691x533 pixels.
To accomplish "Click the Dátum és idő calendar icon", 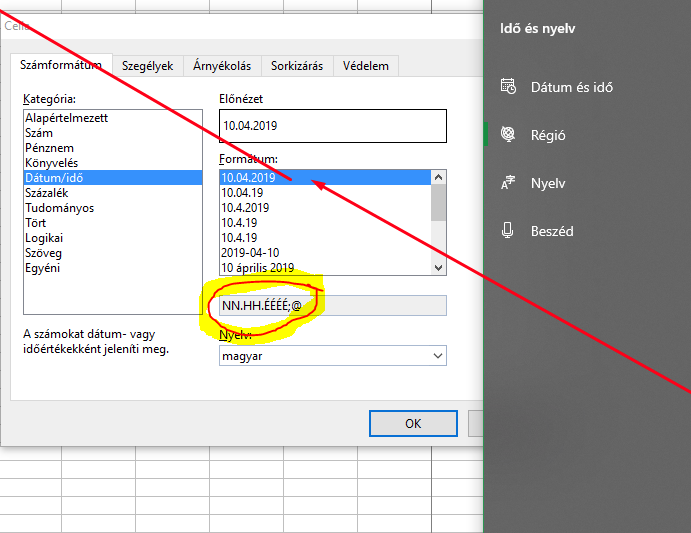I will 508,87.
